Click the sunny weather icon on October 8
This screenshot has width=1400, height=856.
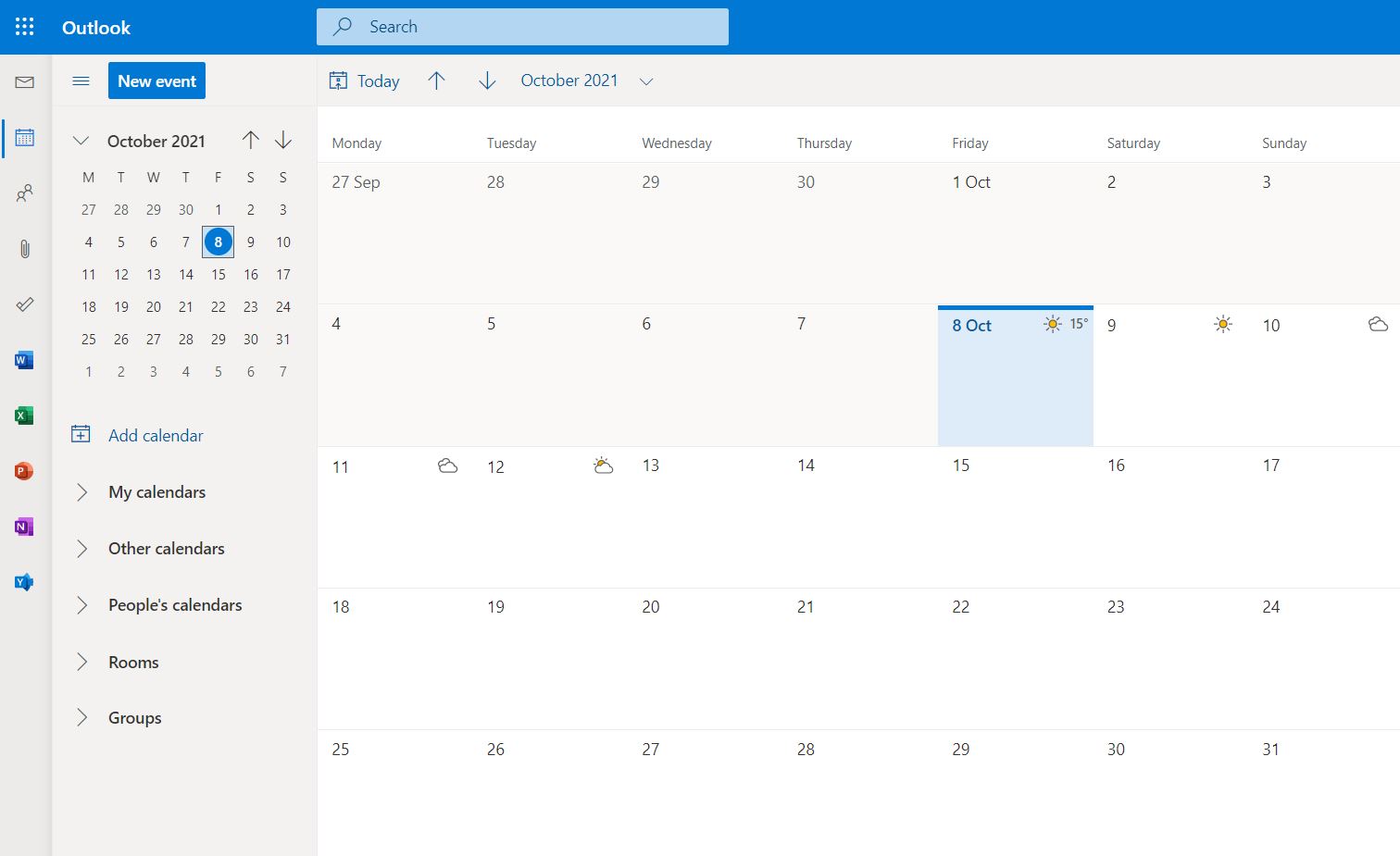pos(1052,324)
